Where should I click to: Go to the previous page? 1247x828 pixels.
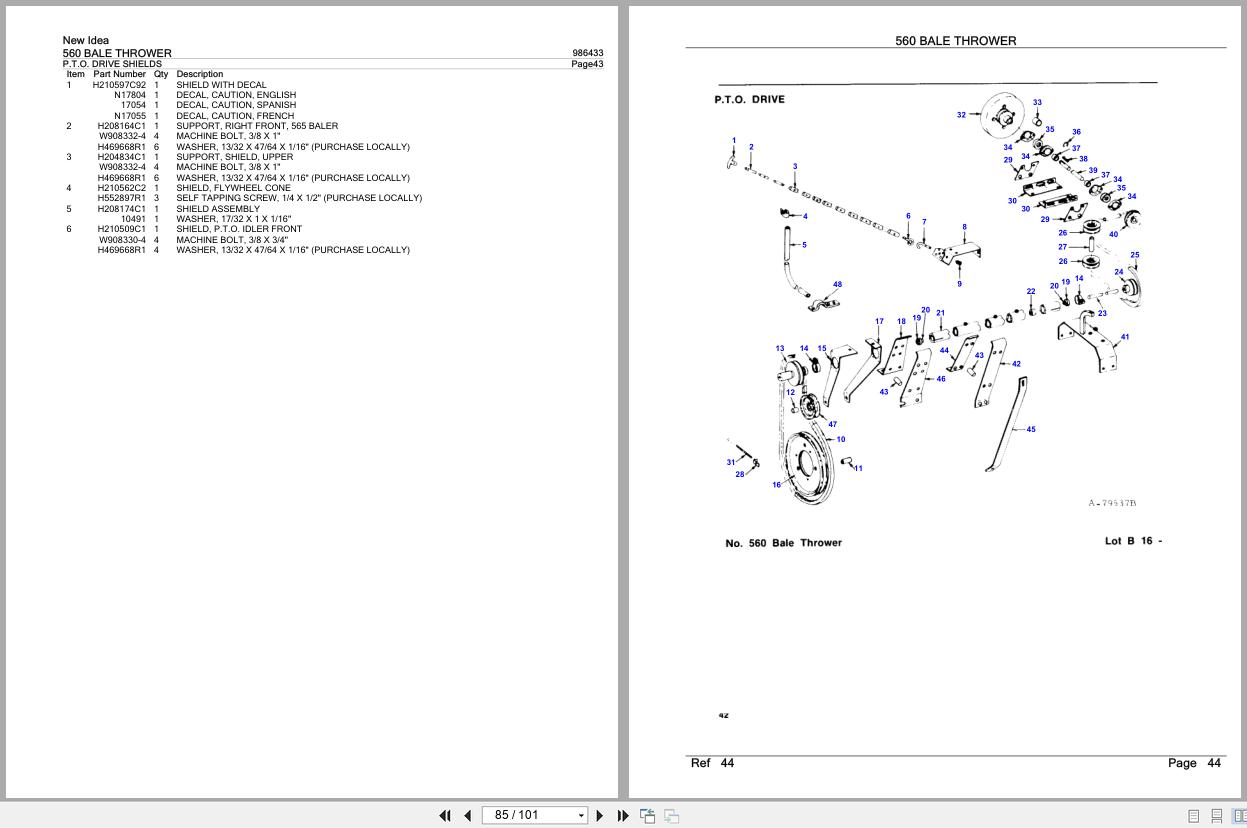467,815
